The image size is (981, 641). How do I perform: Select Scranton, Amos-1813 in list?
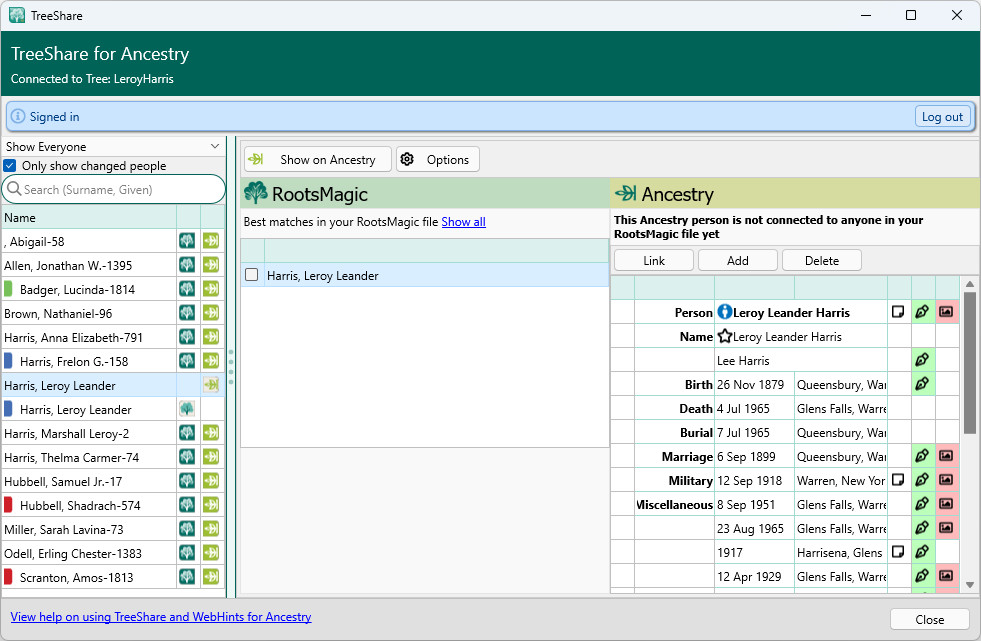pyautogui.click(x=76, y=577)
